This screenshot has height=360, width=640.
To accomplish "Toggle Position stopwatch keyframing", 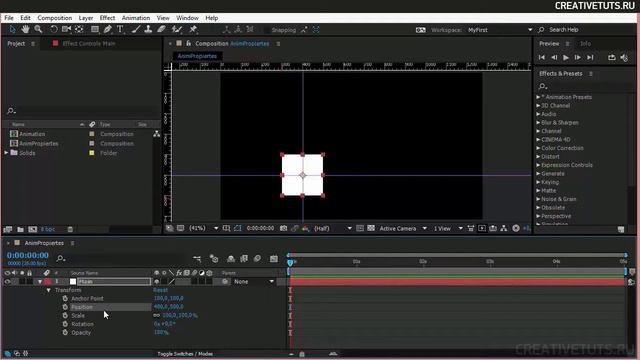I will [65, 307].
